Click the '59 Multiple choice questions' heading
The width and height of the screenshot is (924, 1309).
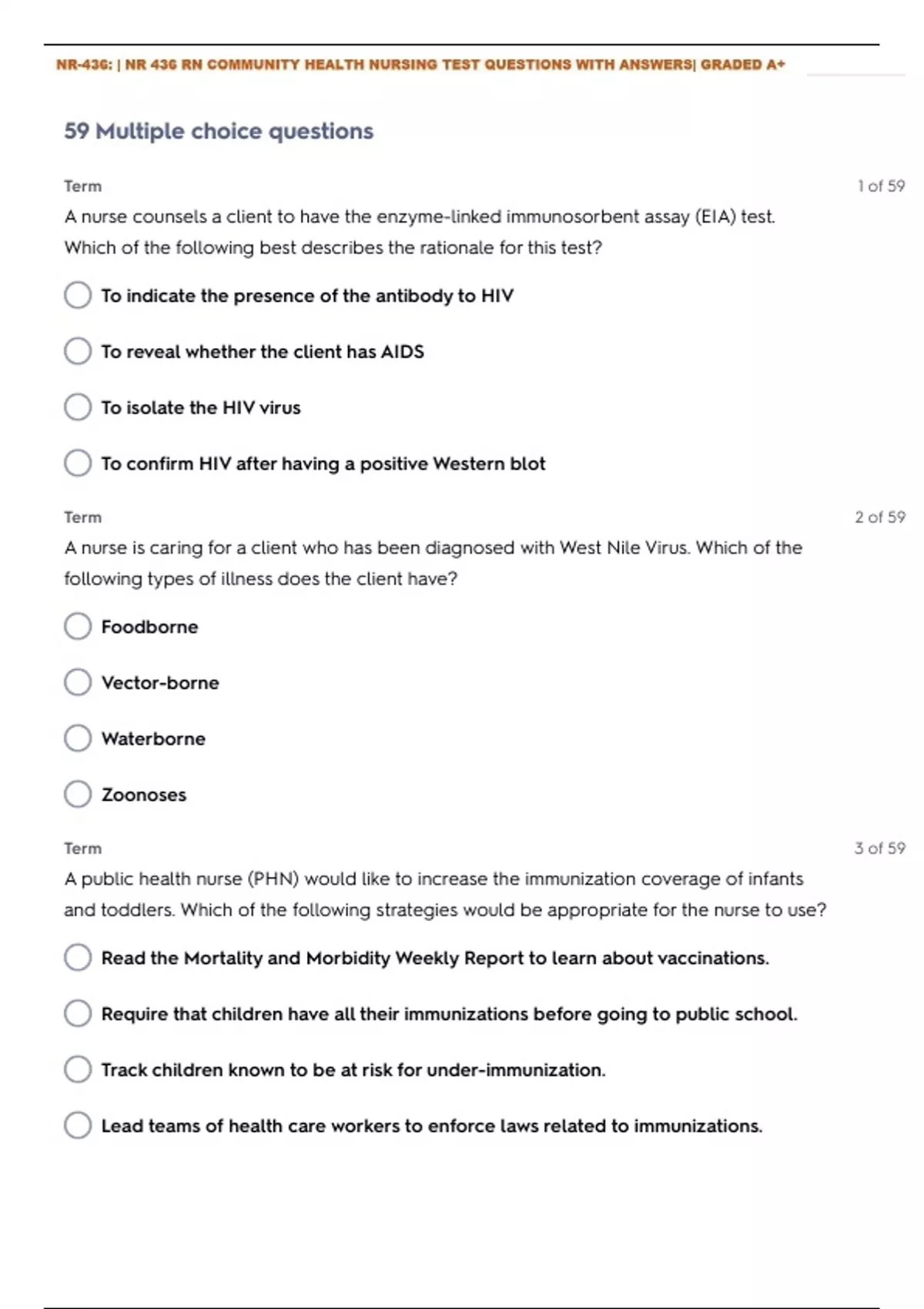(219, 131)
